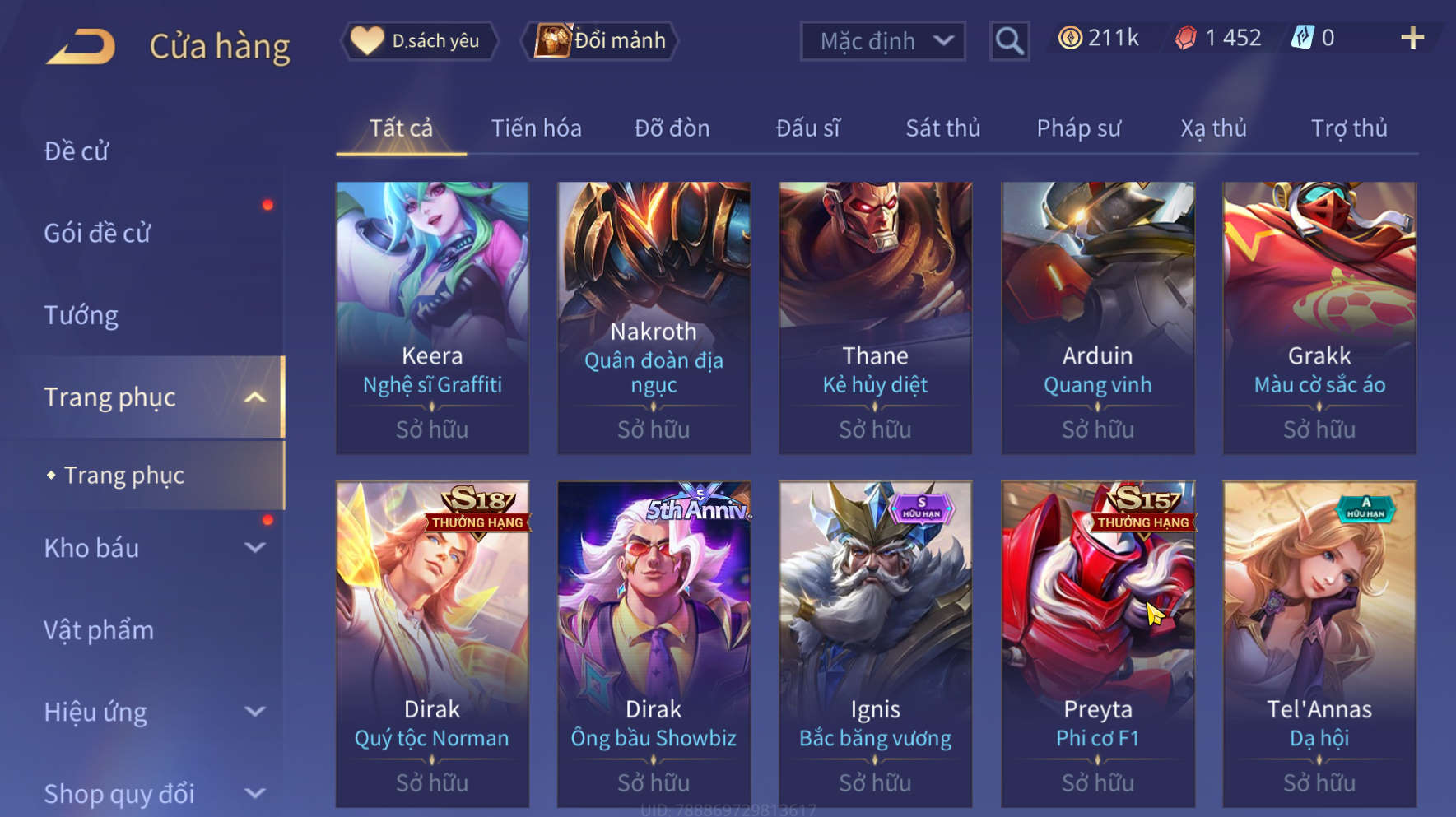Image resolution: width=1456 pixels, height=817 pixels.
Task: Select Keera Nghệ sĩ Graffiti skin card
Action: pos(432,318)
